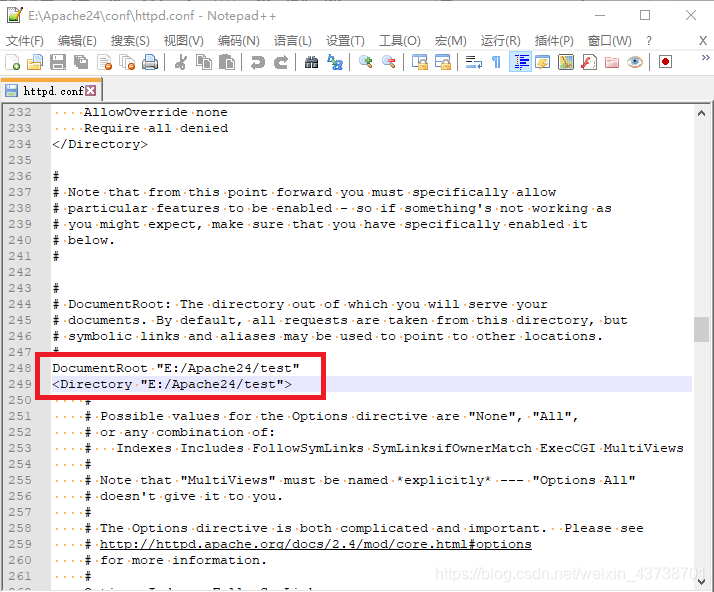Toggle synchronize horizontal scrolling icon
The height and width of the screenshot is (592, 714).
pos(443,62)
